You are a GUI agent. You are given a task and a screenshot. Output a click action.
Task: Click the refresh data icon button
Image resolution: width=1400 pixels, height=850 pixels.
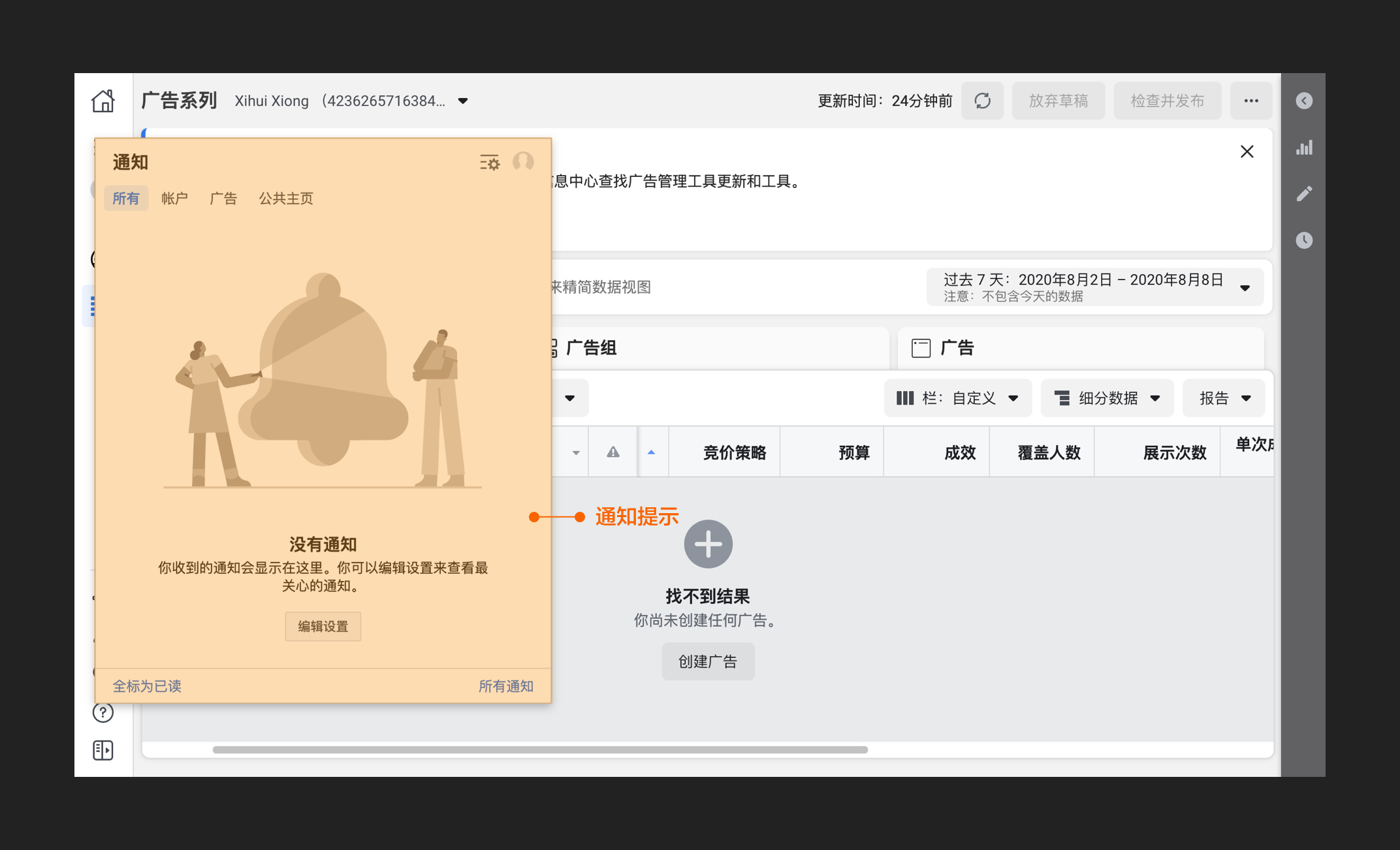[982, 101]
